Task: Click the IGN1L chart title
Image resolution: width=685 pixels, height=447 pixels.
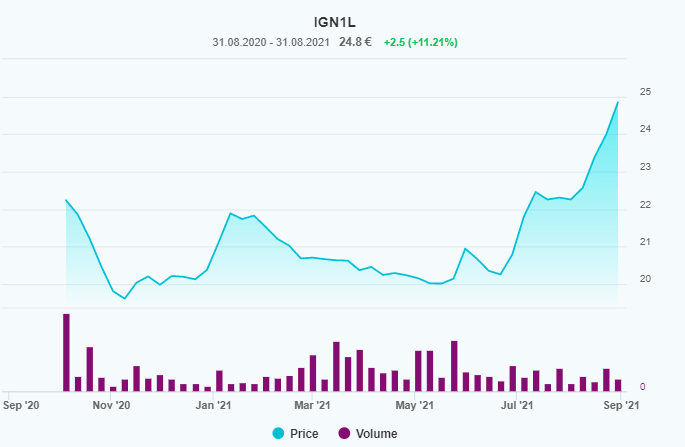Action: (x=335, y=22)
